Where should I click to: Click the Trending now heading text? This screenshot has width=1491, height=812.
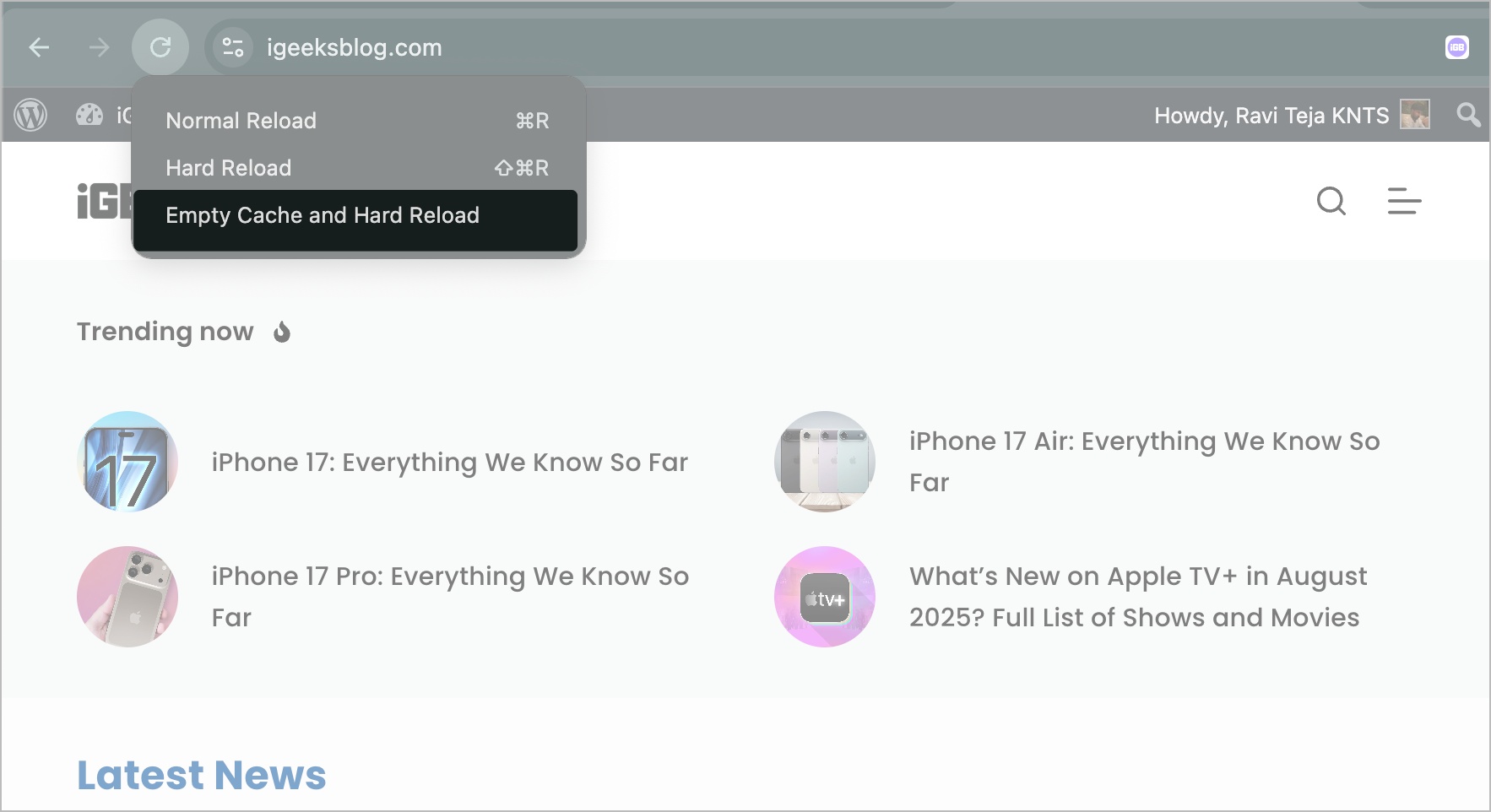[x=165, y=332]
